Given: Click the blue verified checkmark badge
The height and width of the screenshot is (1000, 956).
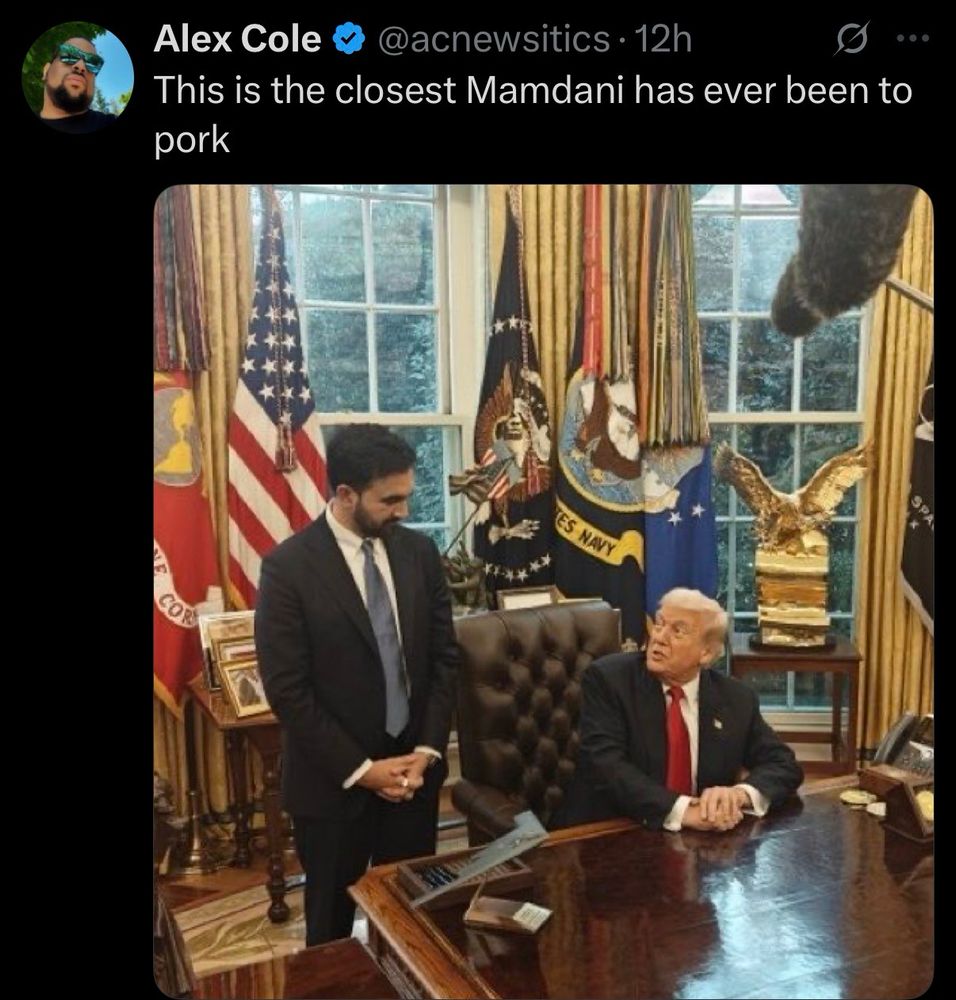Looking at the screenshot, I should [x=349, y=40].
